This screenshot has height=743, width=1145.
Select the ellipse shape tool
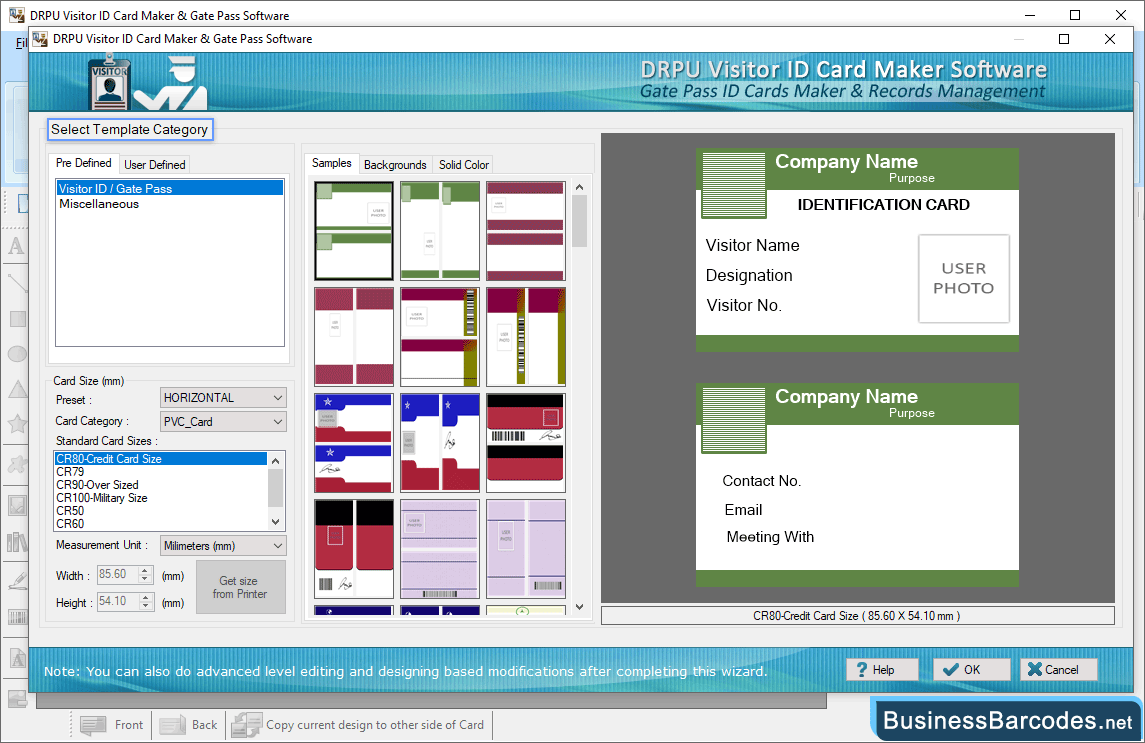16,354
